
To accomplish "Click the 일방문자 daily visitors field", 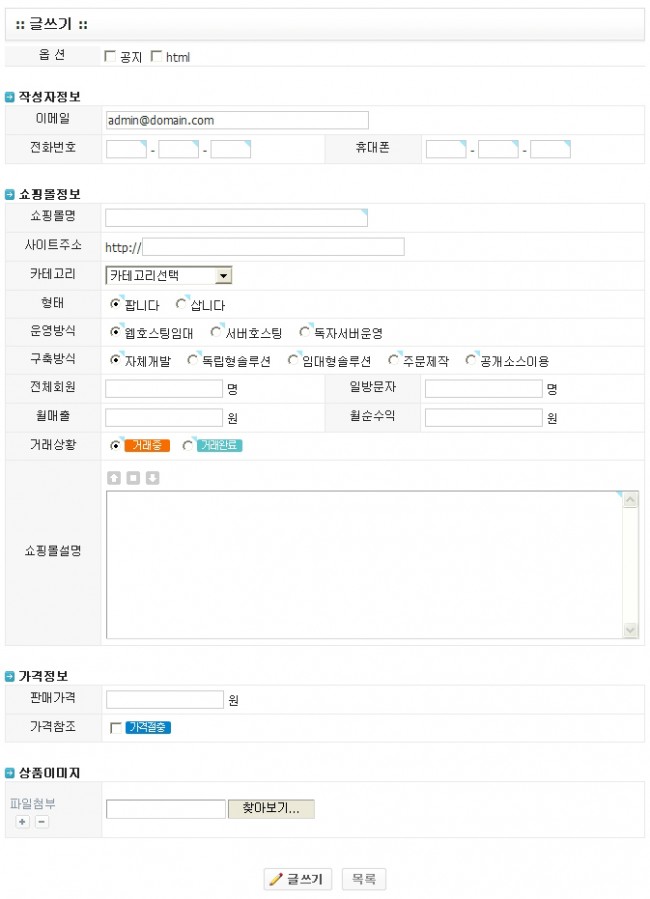I will (483, 389).
